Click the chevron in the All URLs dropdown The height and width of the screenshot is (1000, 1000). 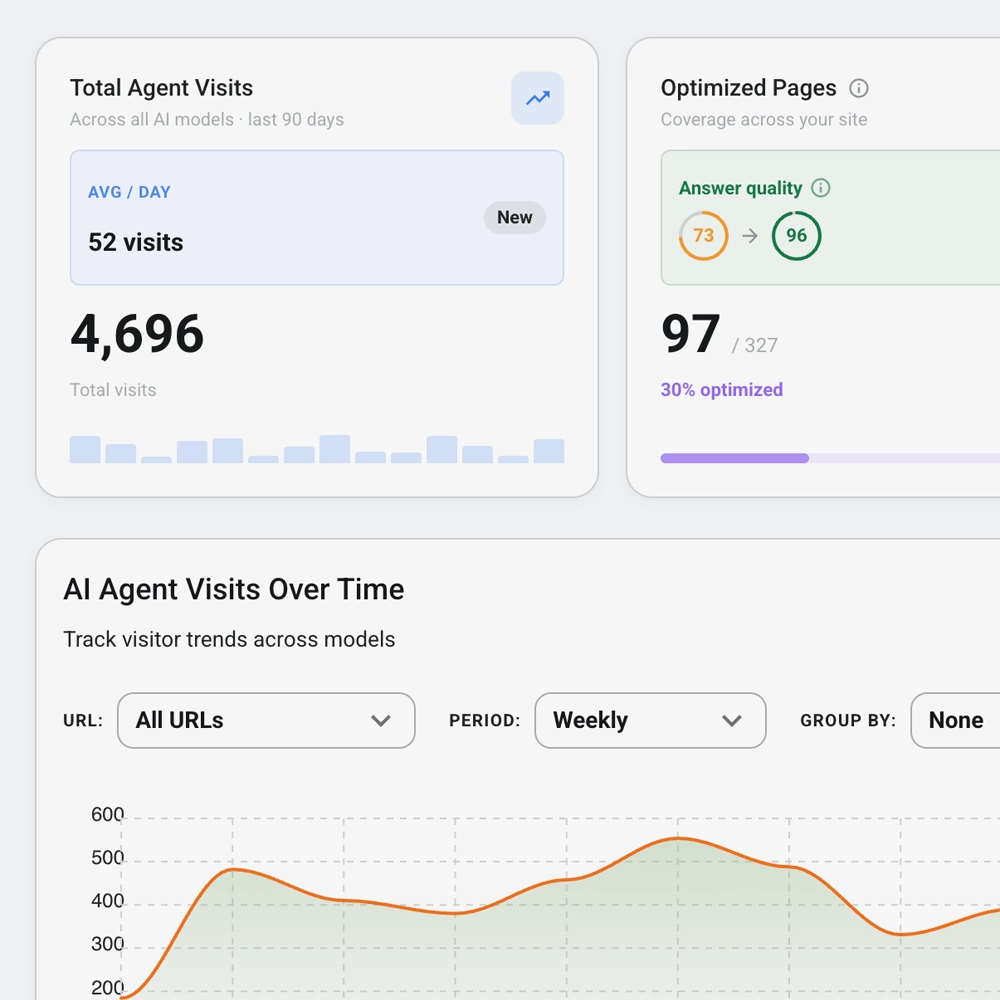coord(381,721)
